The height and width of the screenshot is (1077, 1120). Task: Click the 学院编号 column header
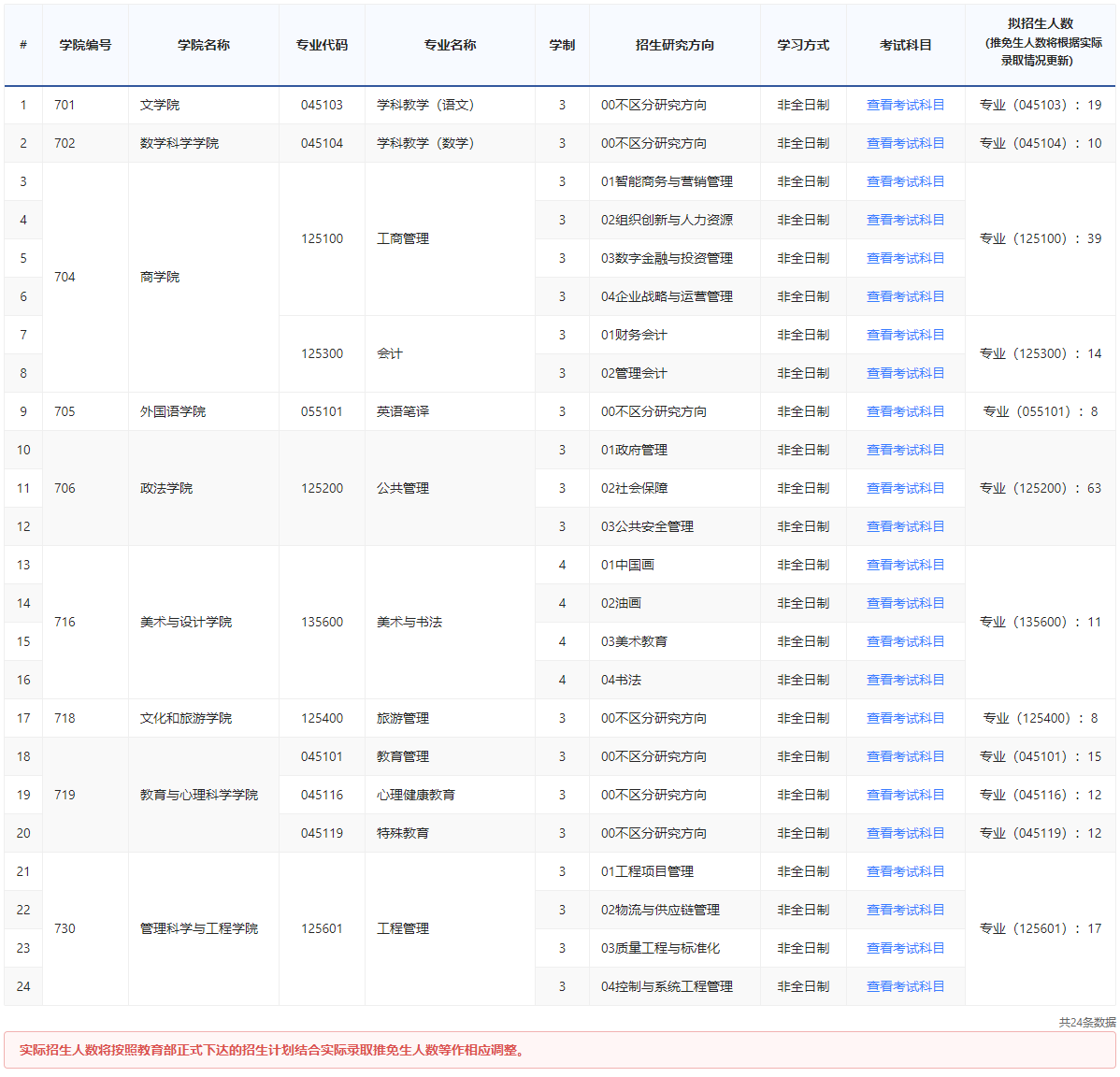85,45
